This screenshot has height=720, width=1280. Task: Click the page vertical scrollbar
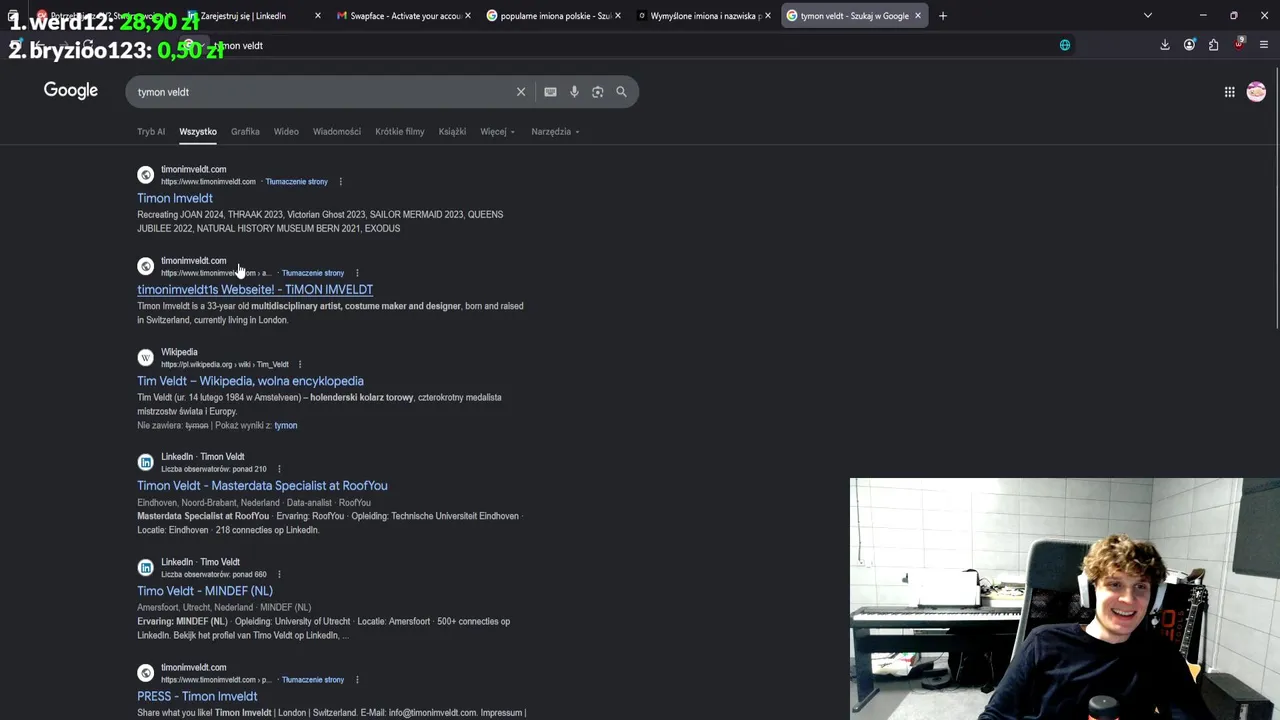1276,200
